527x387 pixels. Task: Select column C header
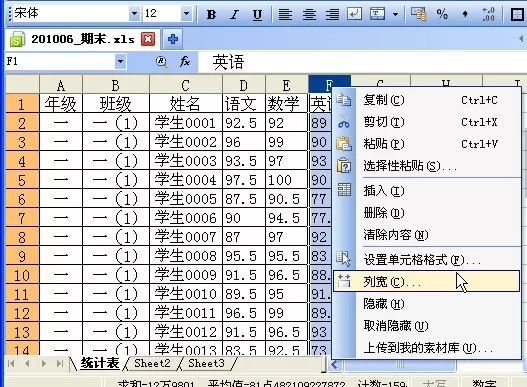186,85
